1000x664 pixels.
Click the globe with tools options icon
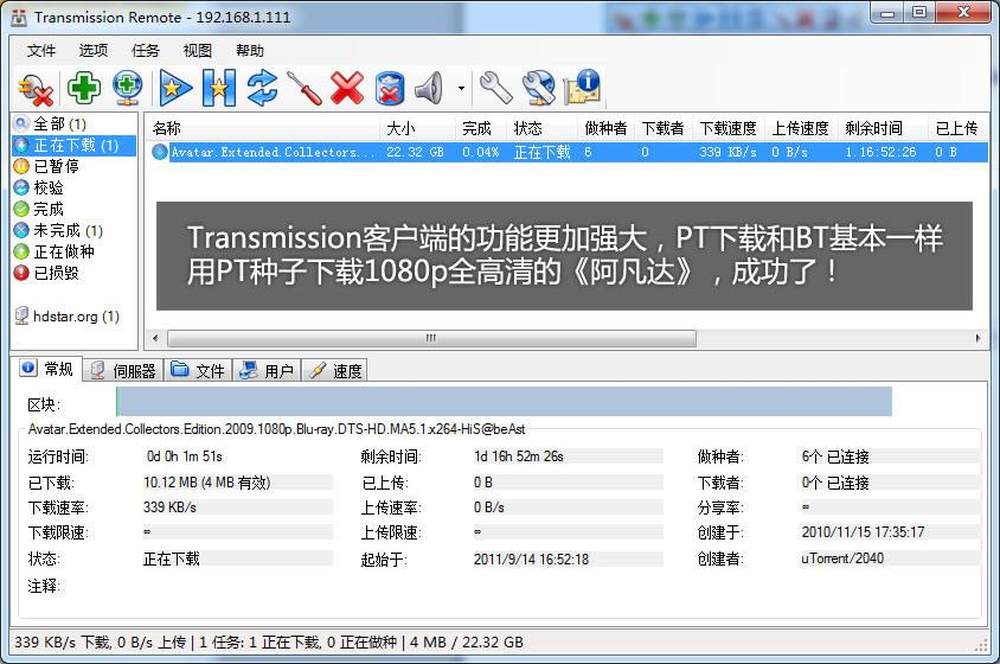click(539, 88)
